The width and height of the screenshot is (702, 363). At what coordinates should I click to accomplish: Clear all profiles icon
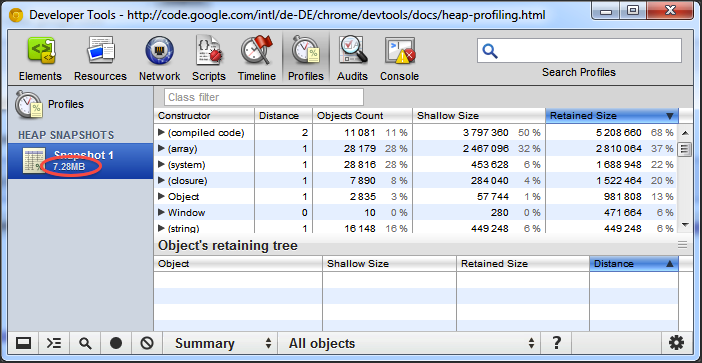pos(147,343)
